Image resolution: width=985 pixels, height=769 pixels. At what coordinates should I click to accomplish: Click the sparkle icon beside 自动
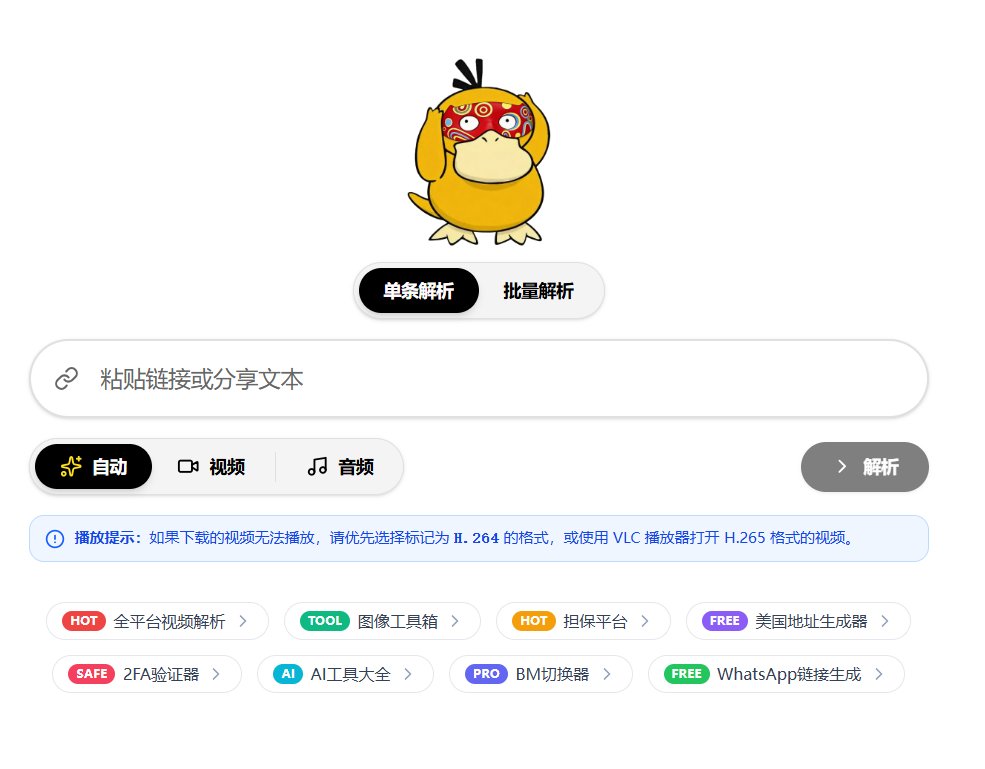pyautogui.click(x=71, y=467)
